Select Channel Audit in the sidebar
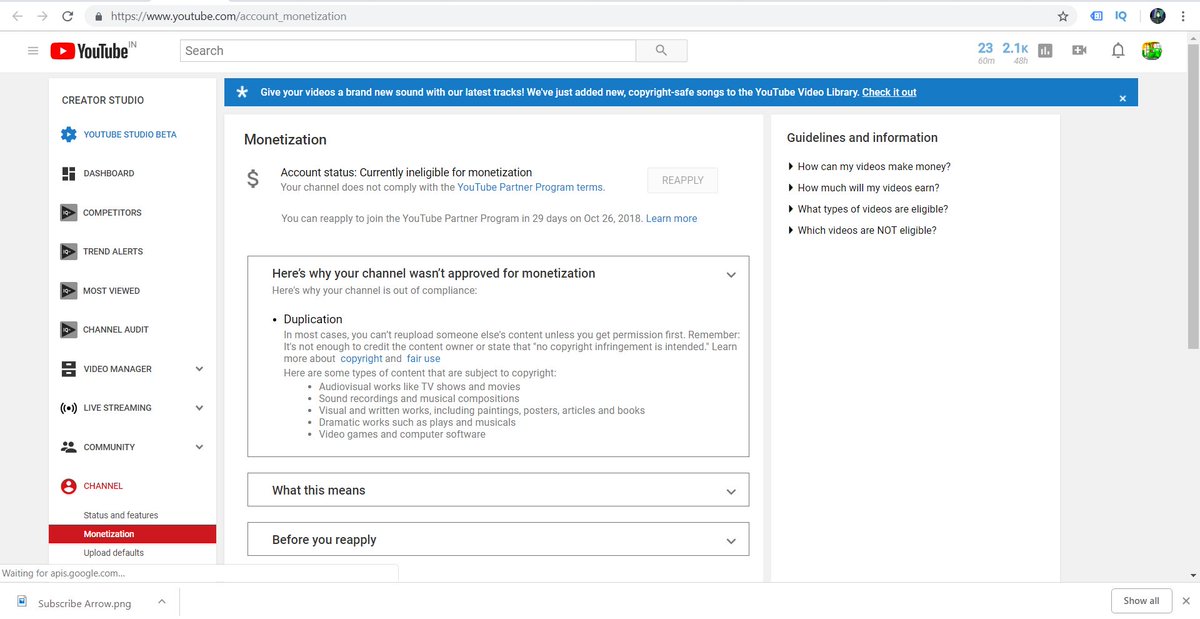 [x=116, y=330]
